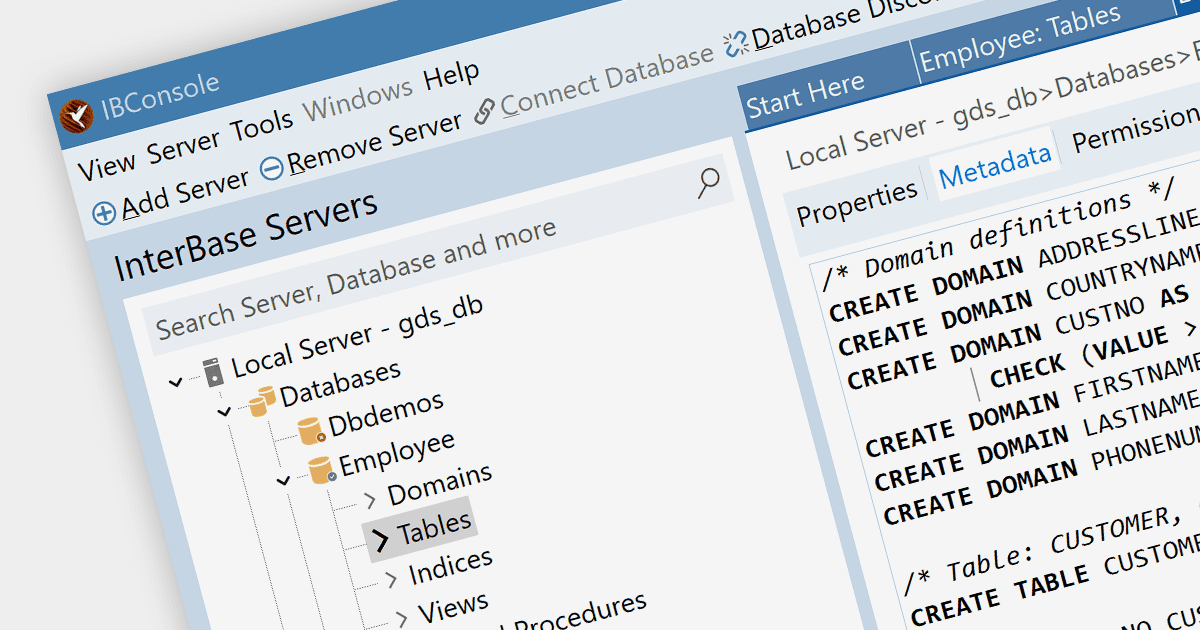Screen dimensions: 1200x630
Task: Click the Add Server plus icon
Action: [104, 213]
